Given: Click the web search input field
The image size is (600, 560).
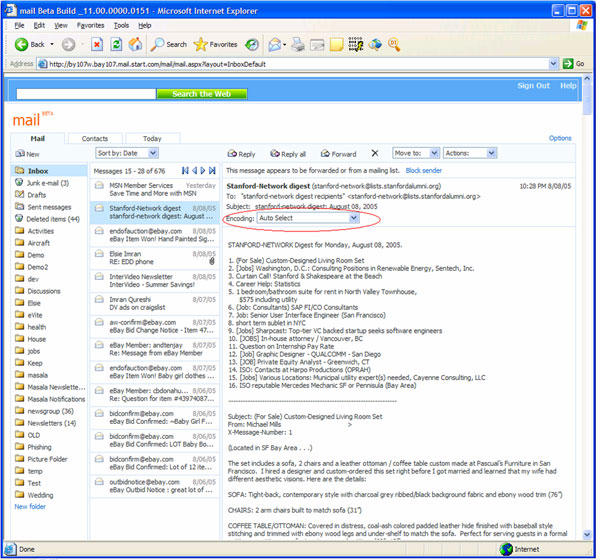Looking at the screenshot, I should 86,94.
